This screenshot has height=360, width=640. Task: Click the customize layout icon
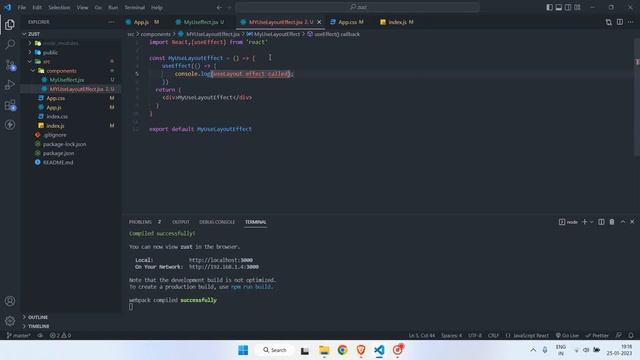click(x=577, y=7)
